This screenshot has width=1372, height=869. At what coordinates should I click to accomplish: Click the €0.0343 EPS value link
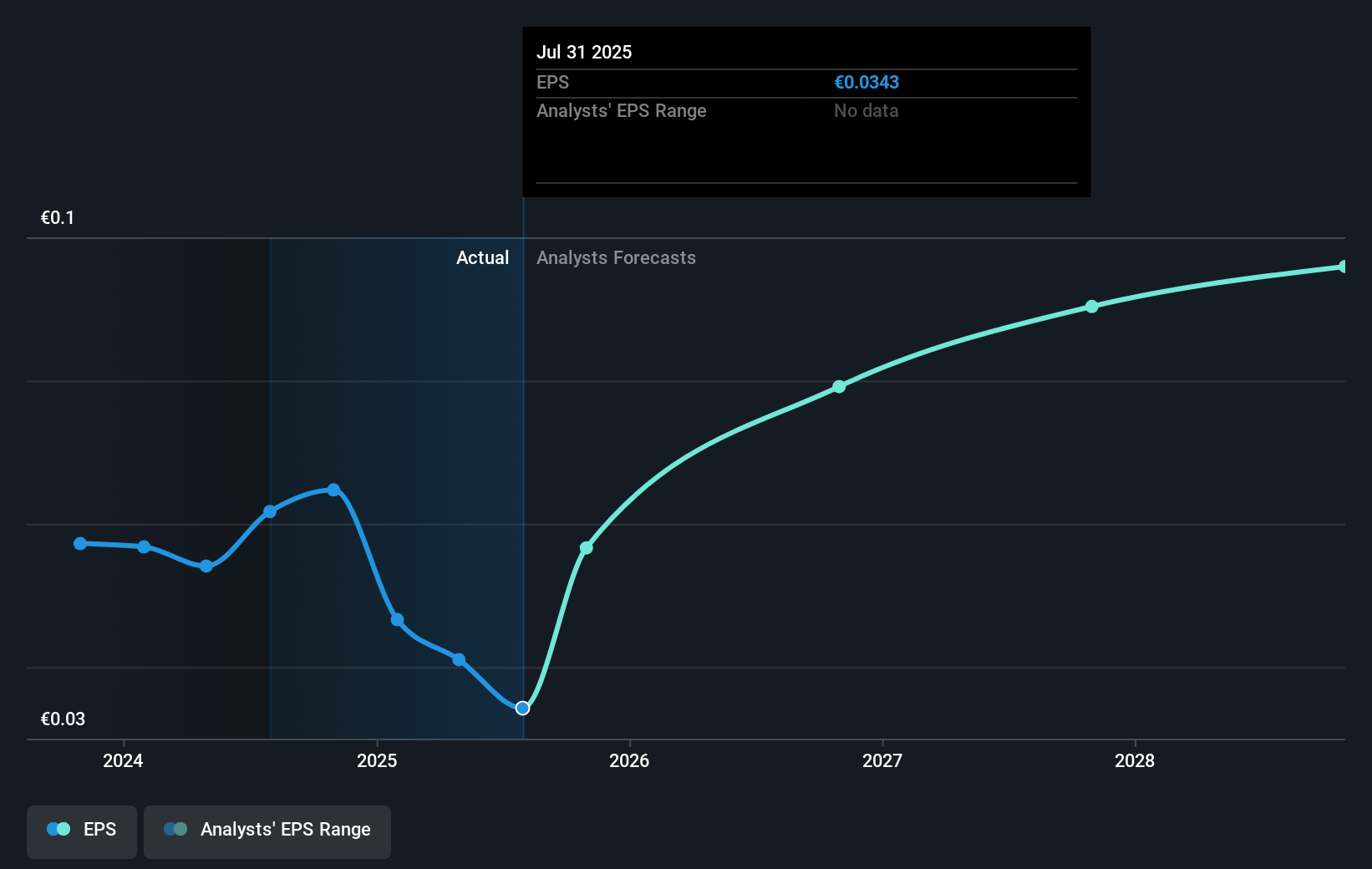(866, 82)
